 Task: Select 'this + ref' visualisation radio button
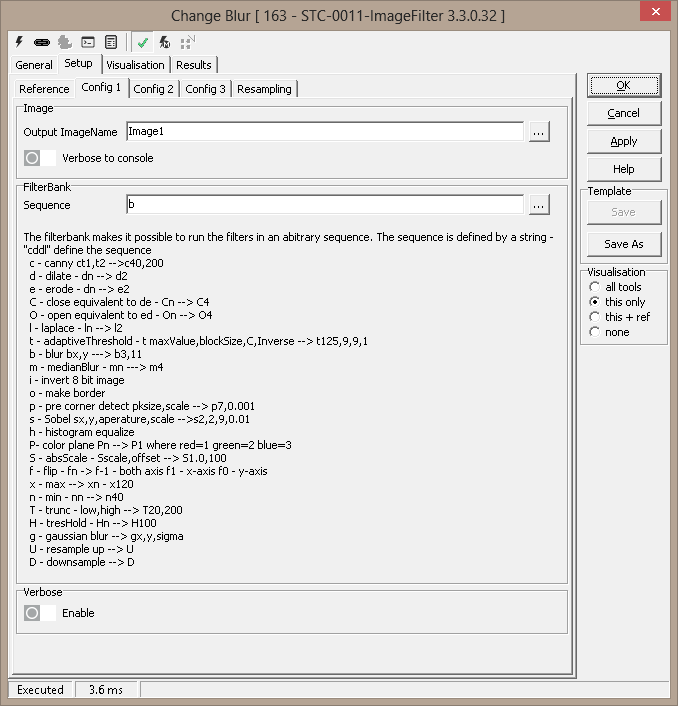[x=594, y=317]
